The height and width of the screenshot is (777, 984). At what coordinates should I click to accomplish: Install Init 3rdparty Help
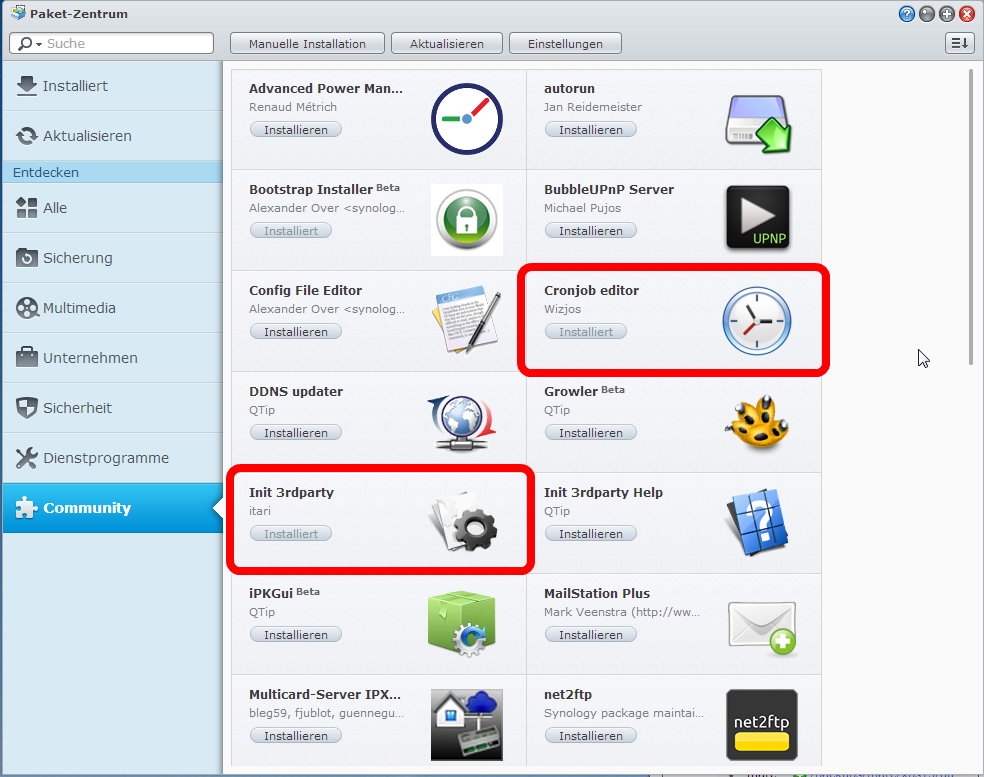(x=591, y=533)
